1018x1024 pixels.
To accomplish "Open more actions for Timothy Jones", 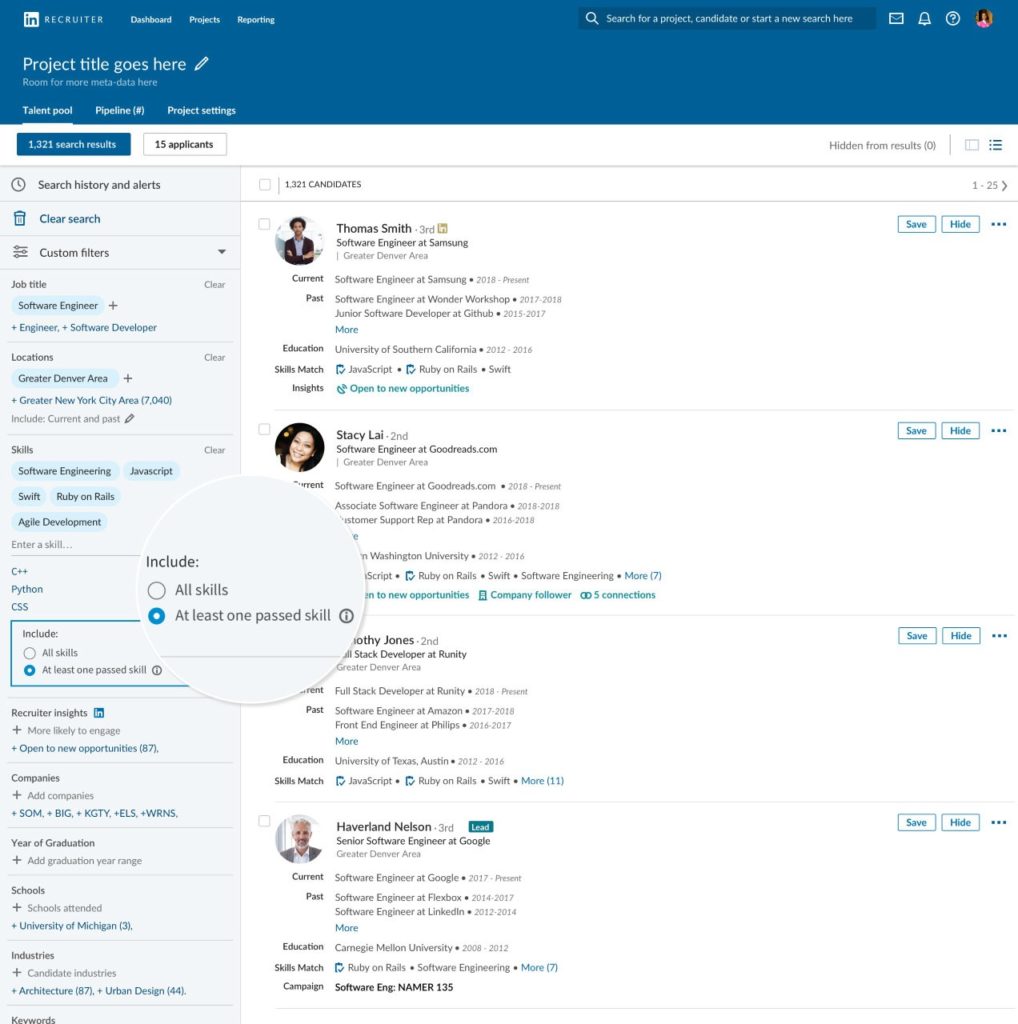I will 999,635.
